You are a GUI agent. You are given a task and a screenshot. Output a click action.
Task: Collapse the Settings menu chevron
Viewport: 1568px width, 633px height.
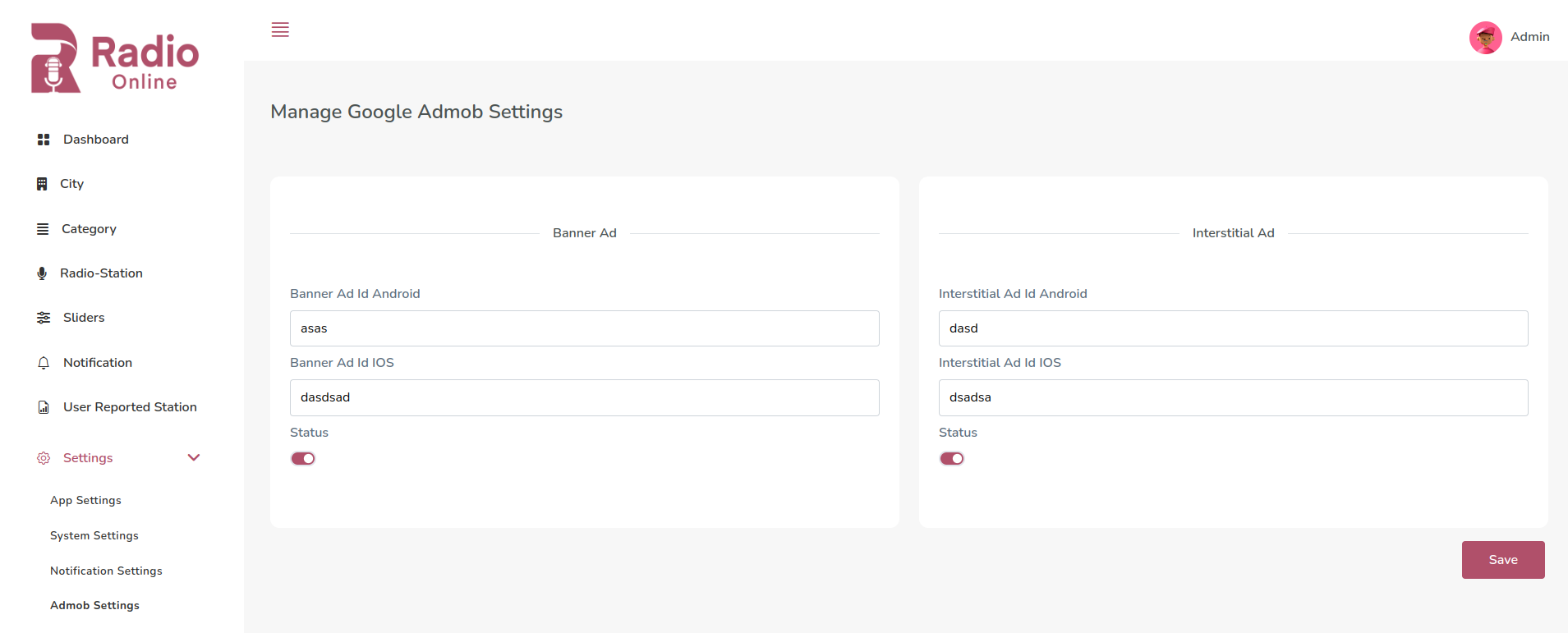[x=194, y=457]
